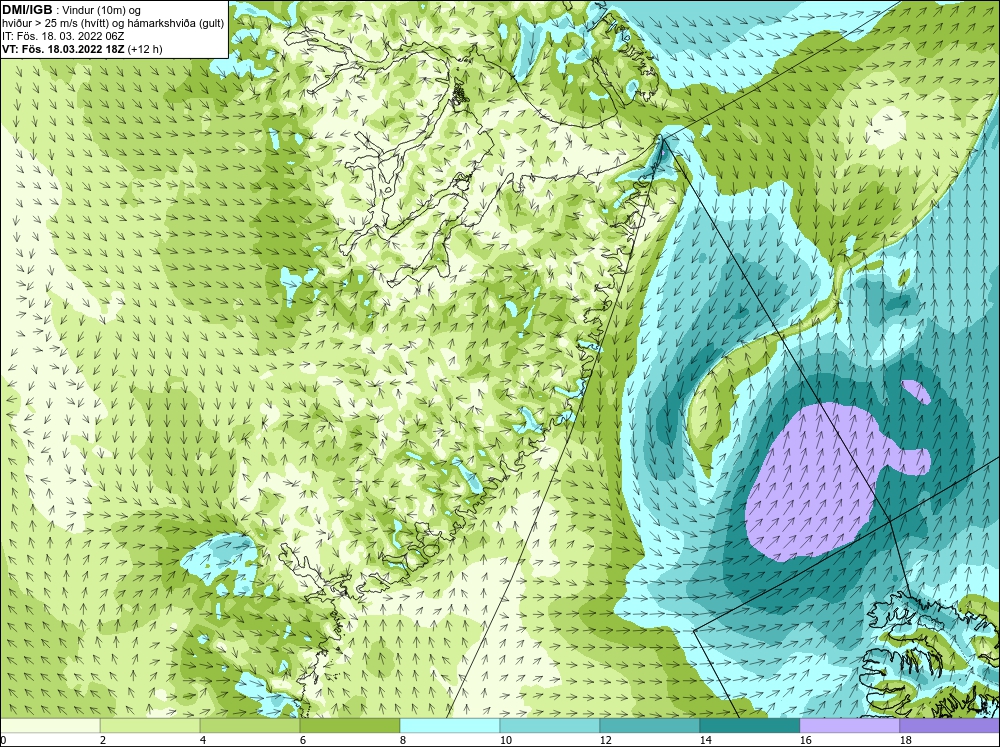Click the above 18 m/s purple swatch
This screenshot has width=1000, height=747.
coord(949,725)
